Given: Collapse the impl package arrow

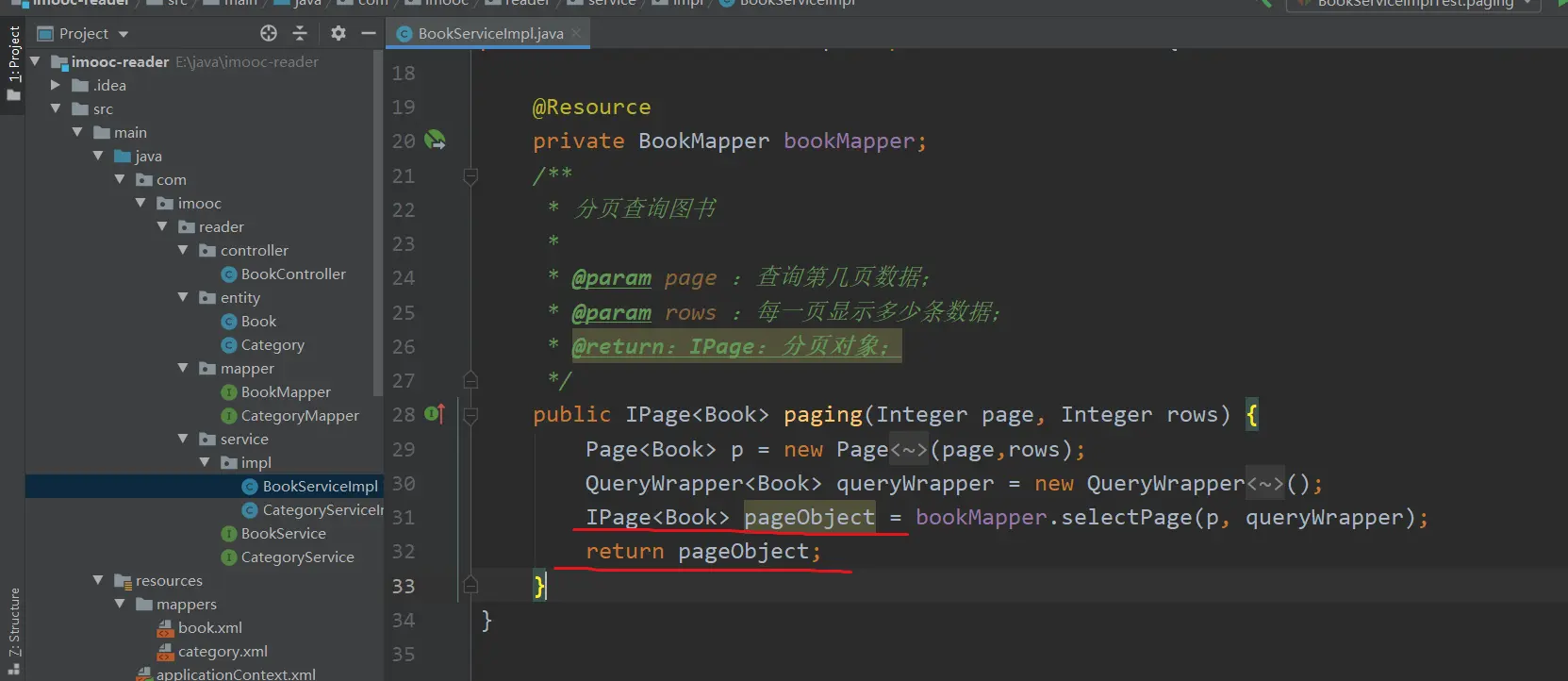Looking at the screenshot, I should coord(205,462).
